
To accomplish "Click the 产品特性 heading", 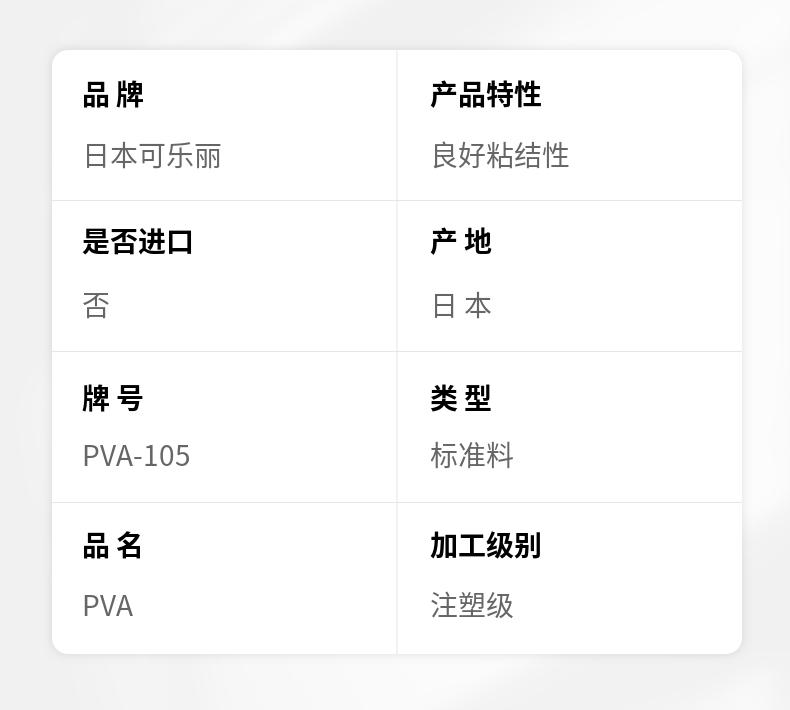I will [485, 95].
